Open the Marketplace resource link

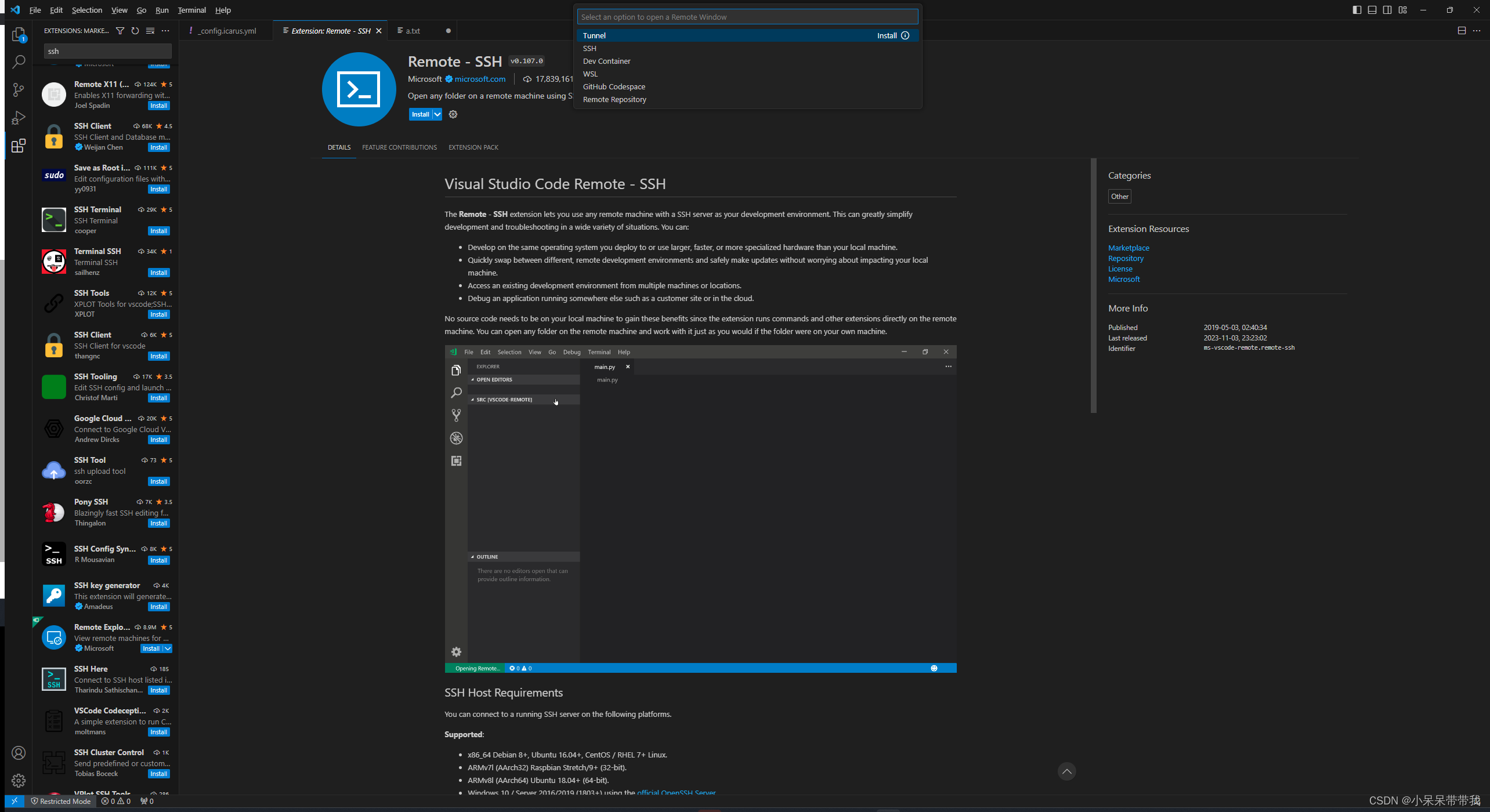click(1129, 248)
